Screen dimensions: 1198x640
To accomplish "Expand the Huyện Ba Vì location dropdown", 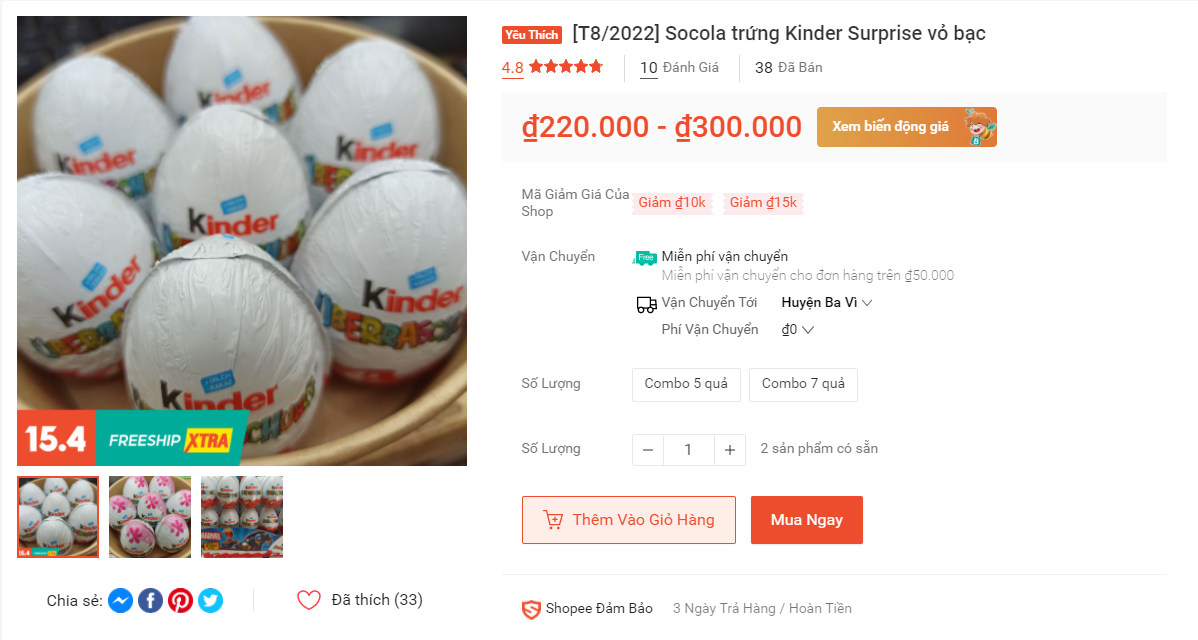I will (x=825, y=302).
